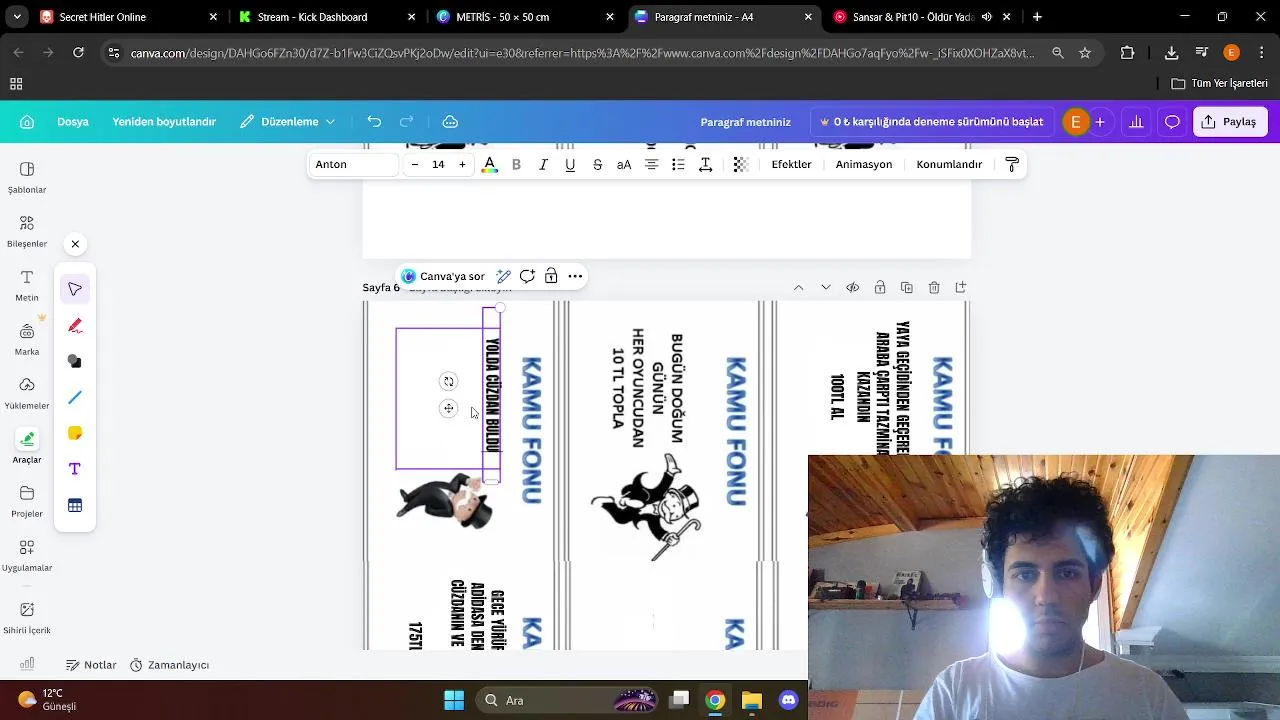The height and width of the screenshot is (720, 1280).
Task: Expand the Düzenleme mode dropdown
Action: (x=288, y=122)
